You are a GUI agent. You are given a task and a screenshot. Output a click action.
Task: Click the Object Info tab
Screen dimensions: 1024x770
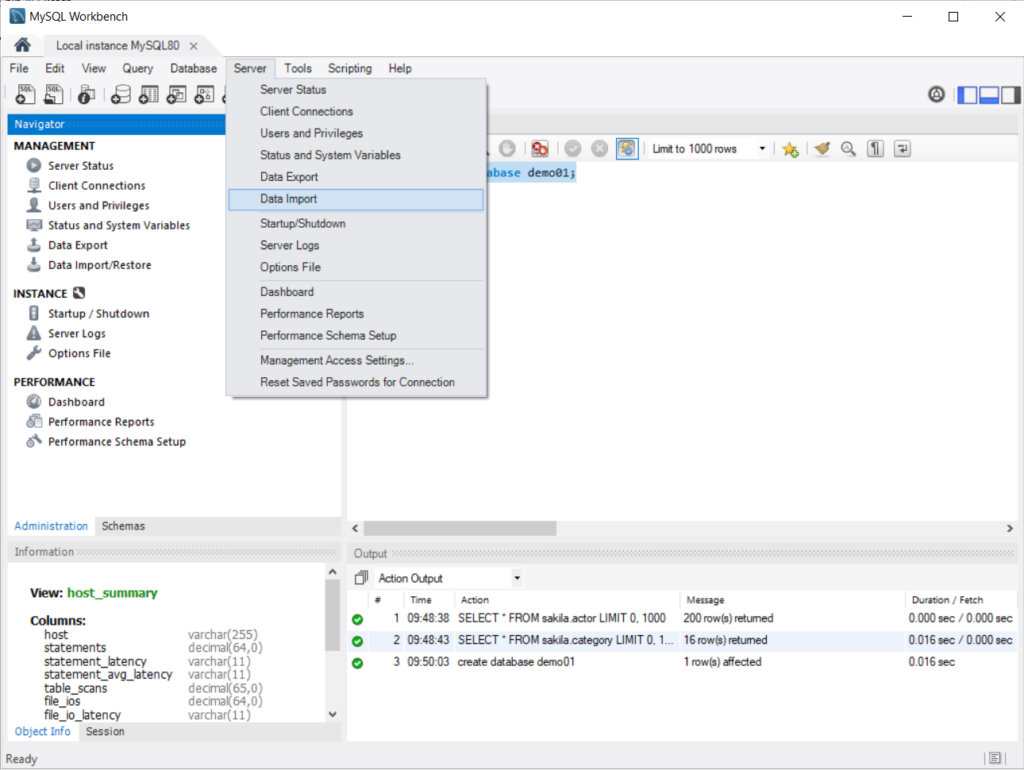[42, 732]
